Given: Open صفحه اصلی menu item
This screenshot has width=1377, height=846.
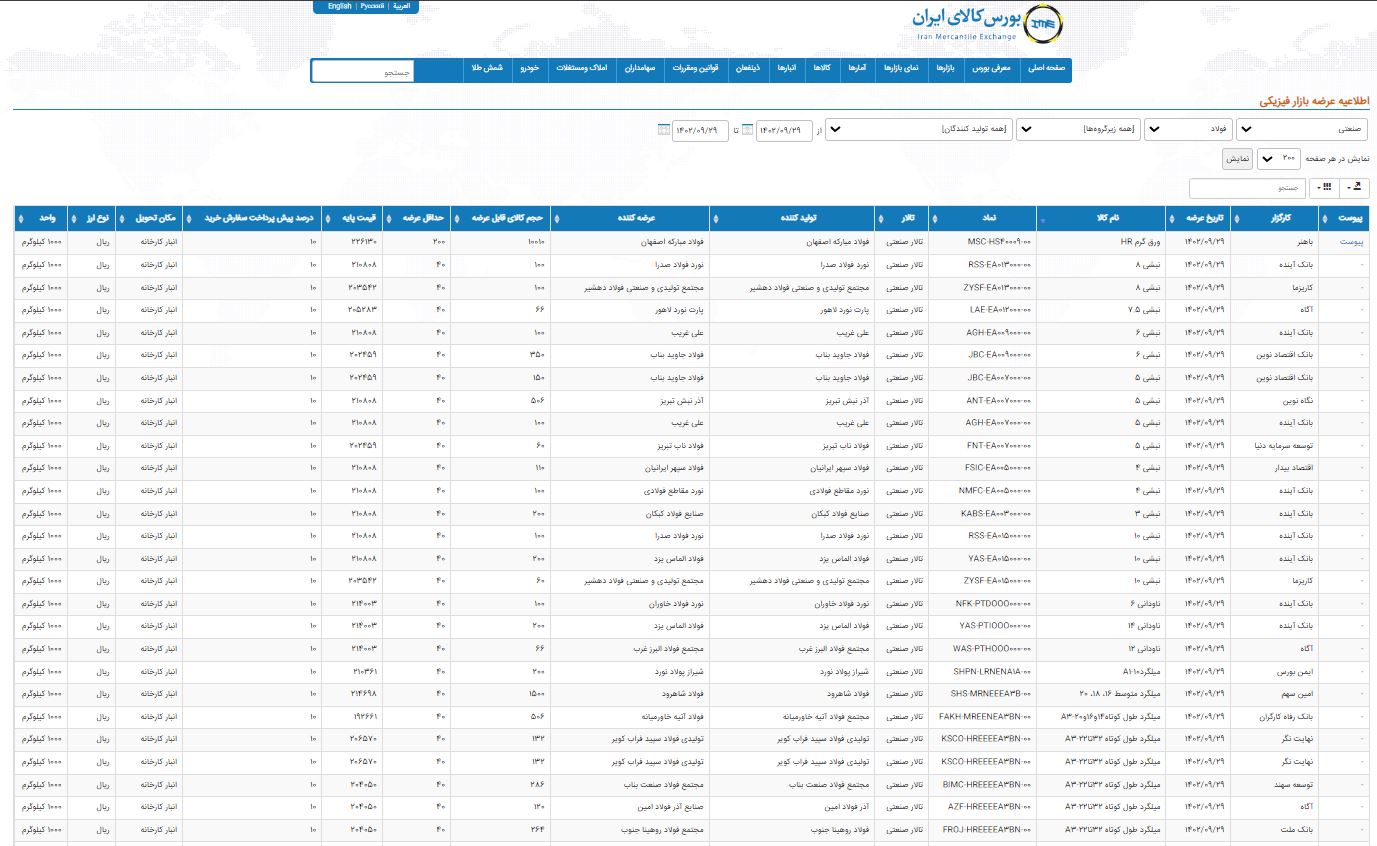Looking at the screenshot, I should 1048,68.
